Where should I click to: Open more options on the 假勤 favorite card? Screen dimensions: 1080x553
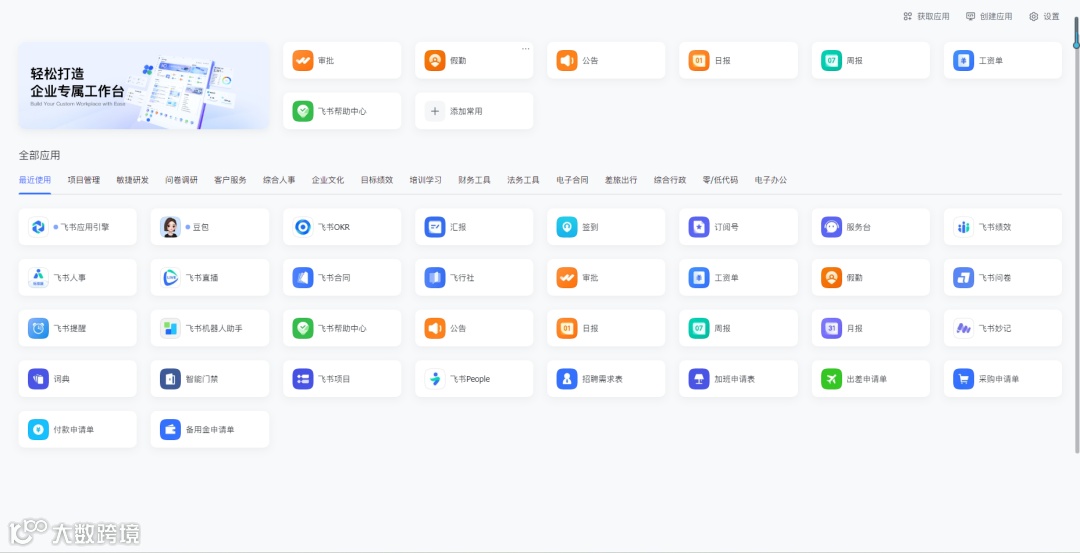coord(526,49)
